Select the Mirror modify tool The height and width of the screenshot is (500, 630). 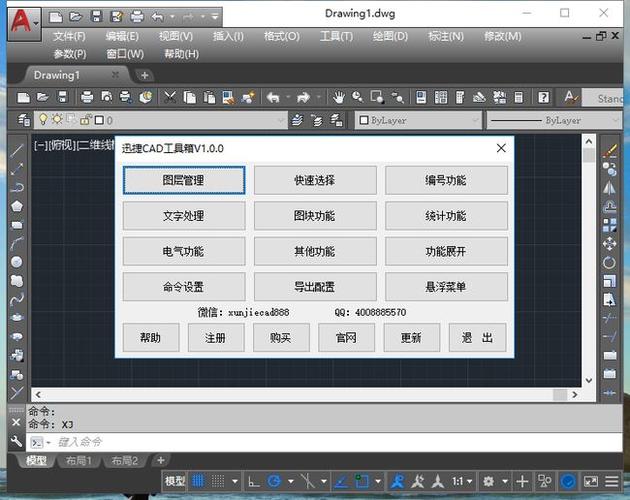point(610,188)
